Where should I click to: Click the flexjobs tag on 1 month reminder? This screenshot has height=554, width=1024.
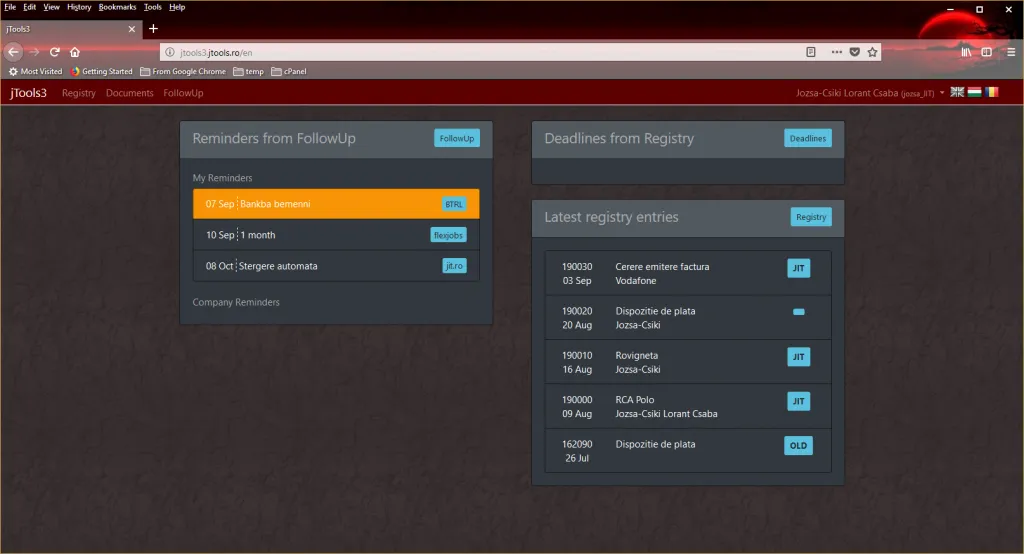pyautogui.click(x=448, y=236)
